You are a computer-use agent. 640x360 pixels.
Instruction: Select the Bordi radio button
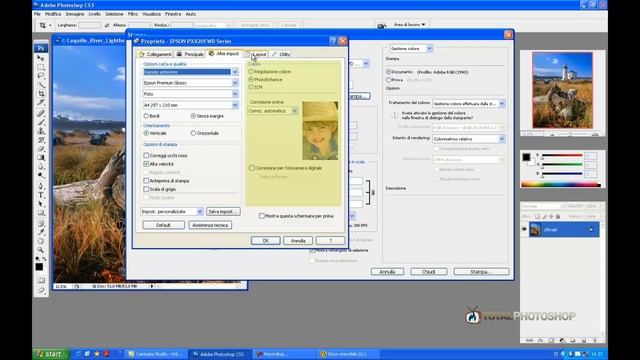point(146,116)
